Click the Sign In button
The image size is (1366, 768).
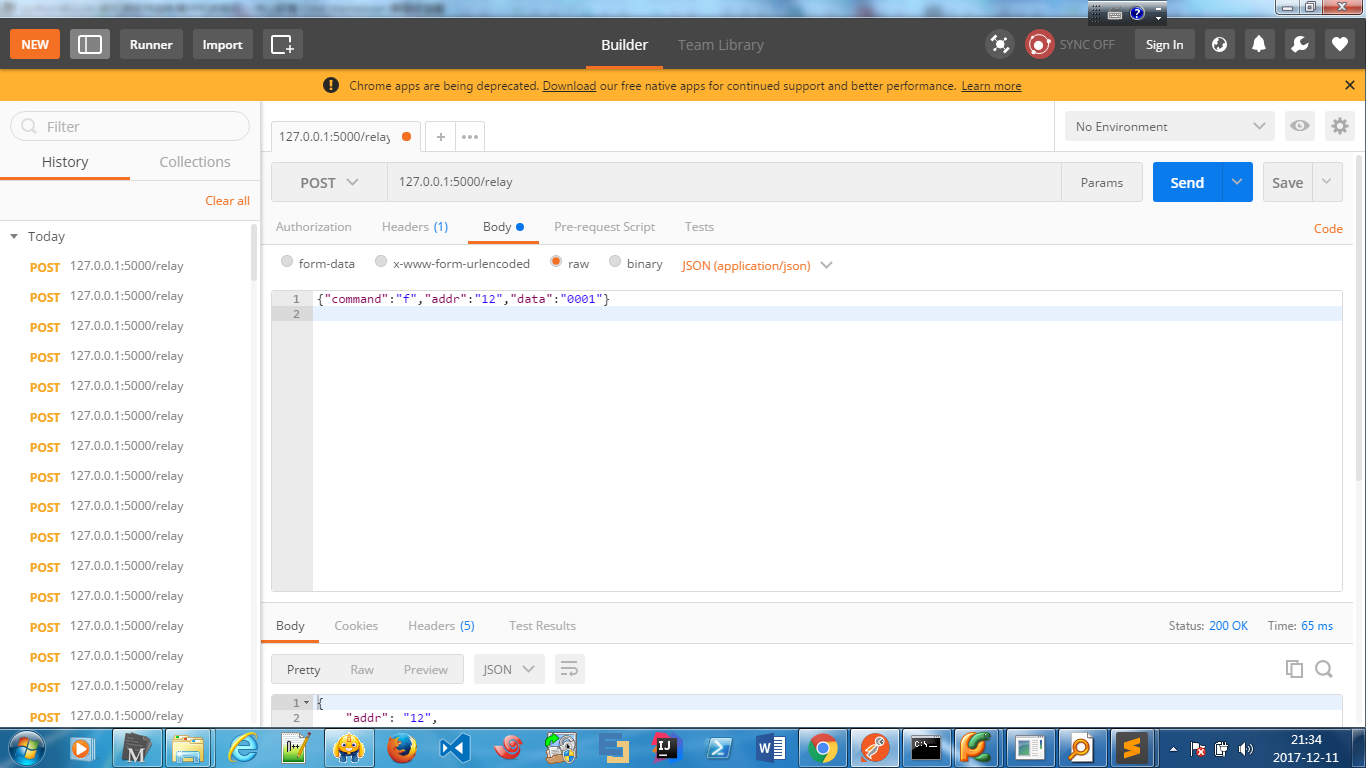(x=1164, y=44)
